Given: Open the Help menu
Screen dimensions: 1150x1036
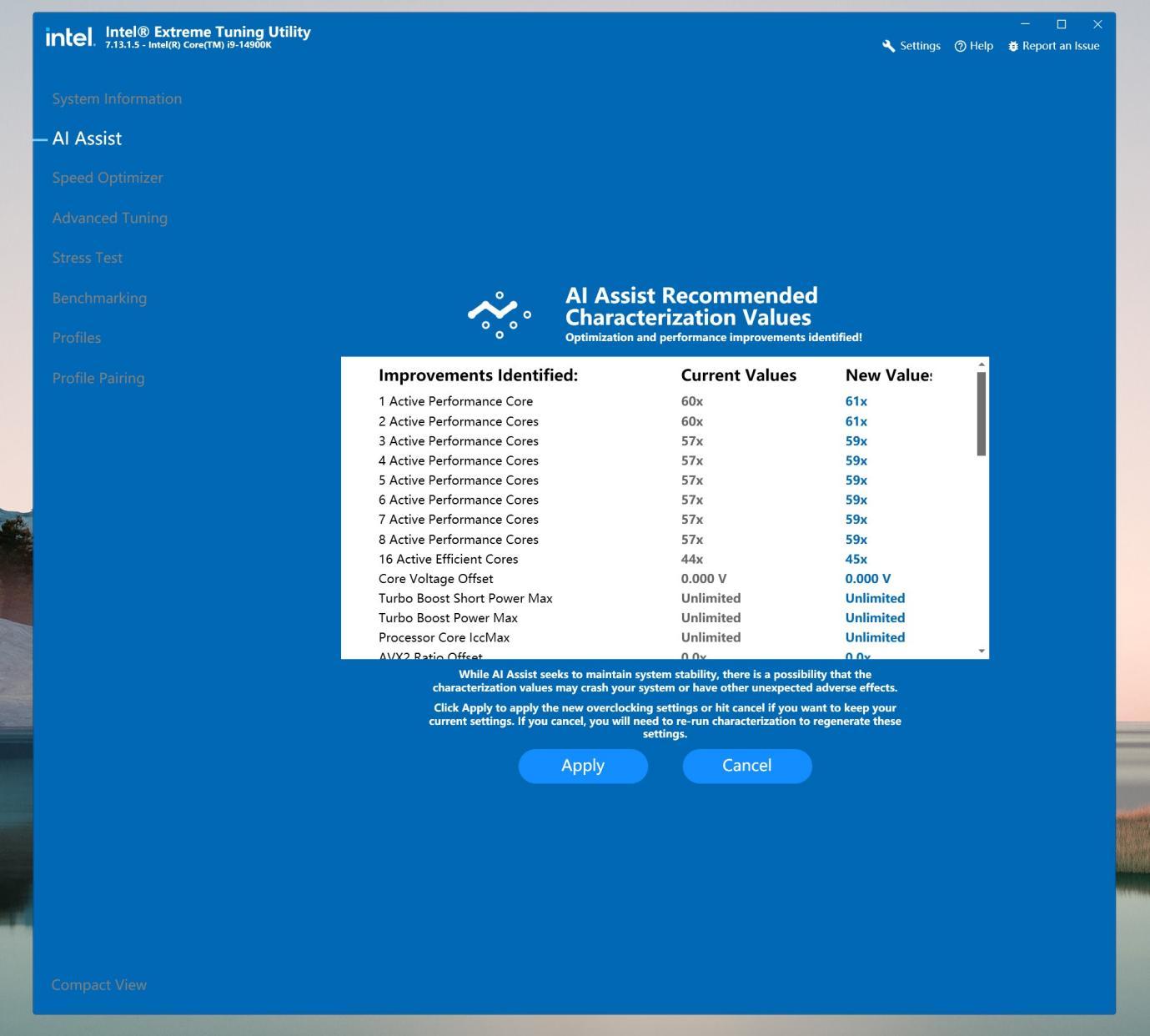Looking at the screenshot, I should [974, 46].
